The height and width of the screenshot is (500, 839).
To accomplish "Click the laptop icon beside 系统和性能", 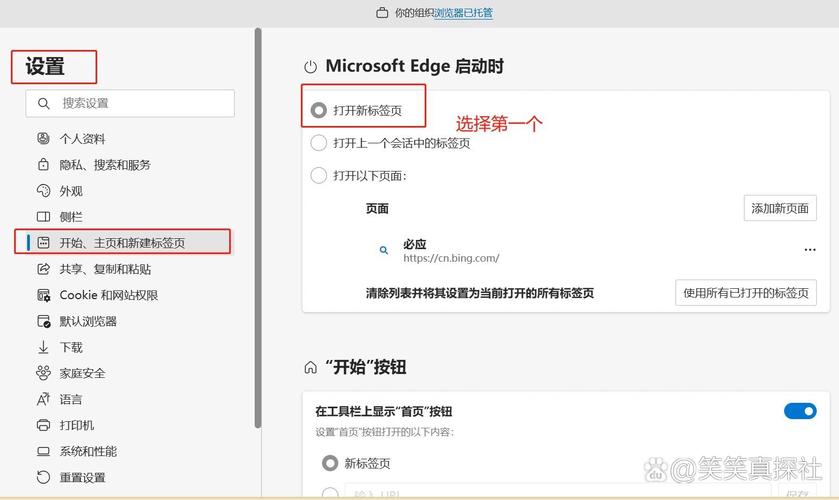I will tap(43, 451).
